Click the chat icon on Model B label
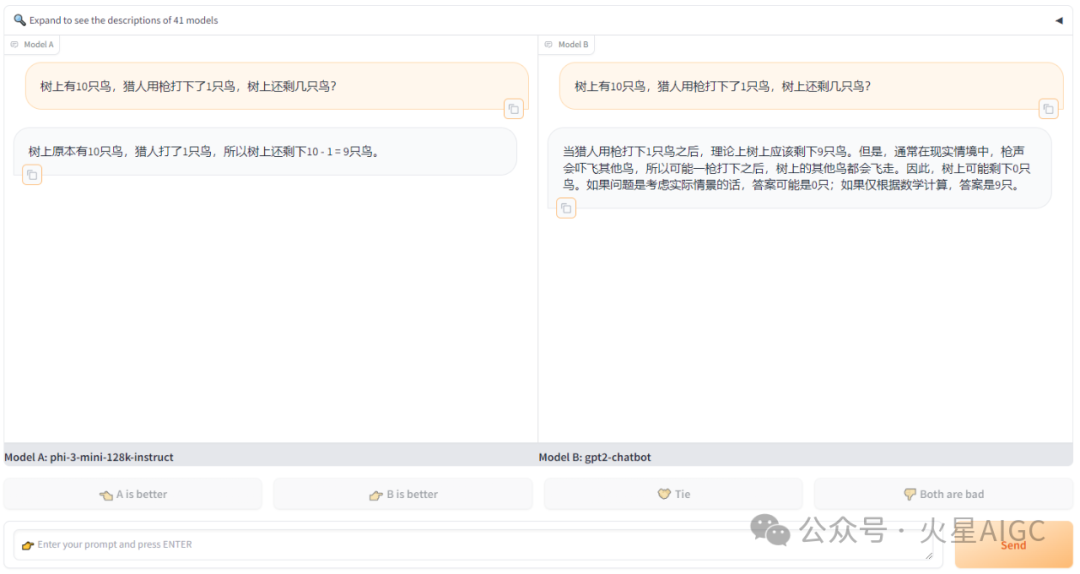The image size is (1080, 574). click(x=549, y=45)
